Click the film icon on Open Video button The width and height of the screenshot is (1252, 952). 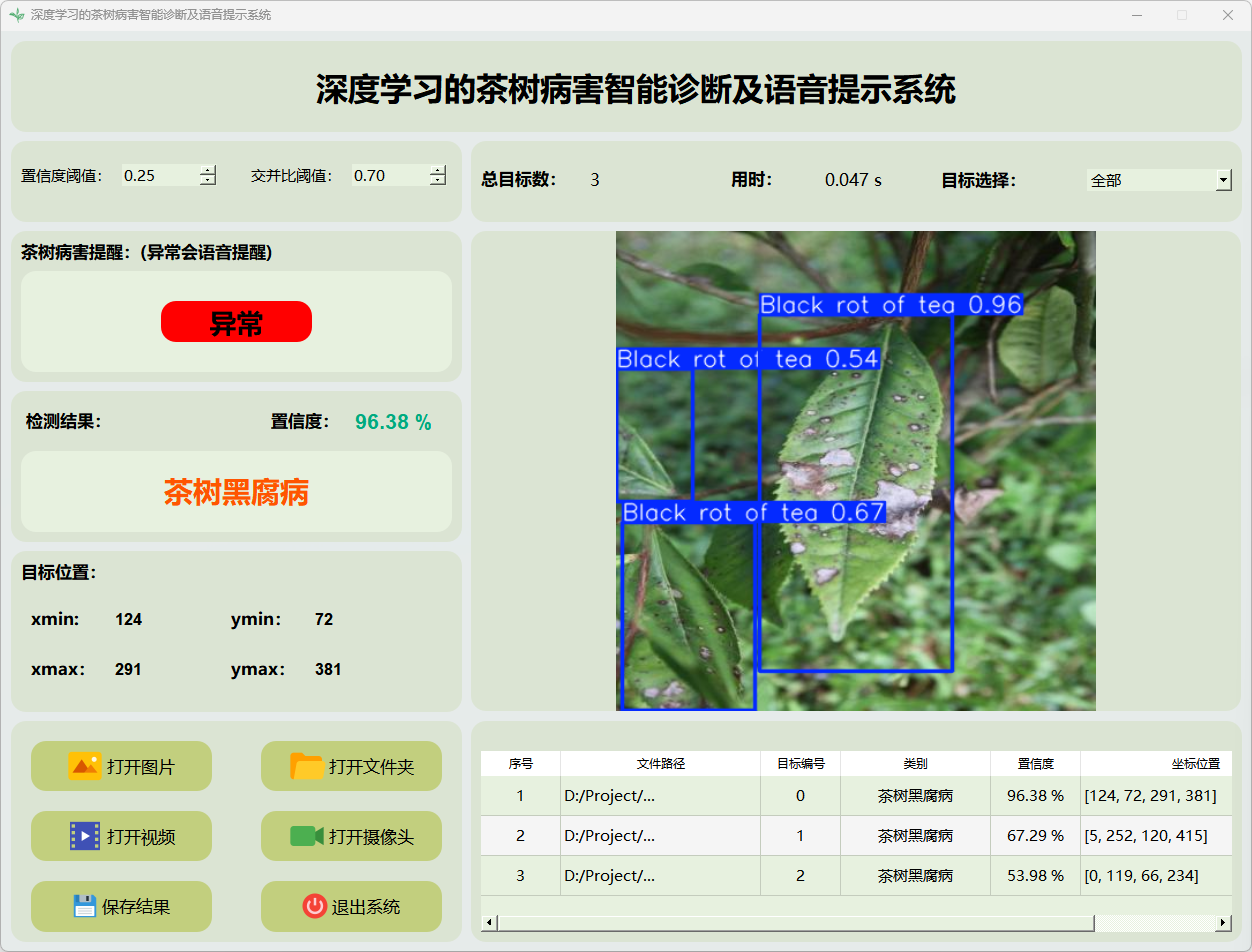[84, 836]
